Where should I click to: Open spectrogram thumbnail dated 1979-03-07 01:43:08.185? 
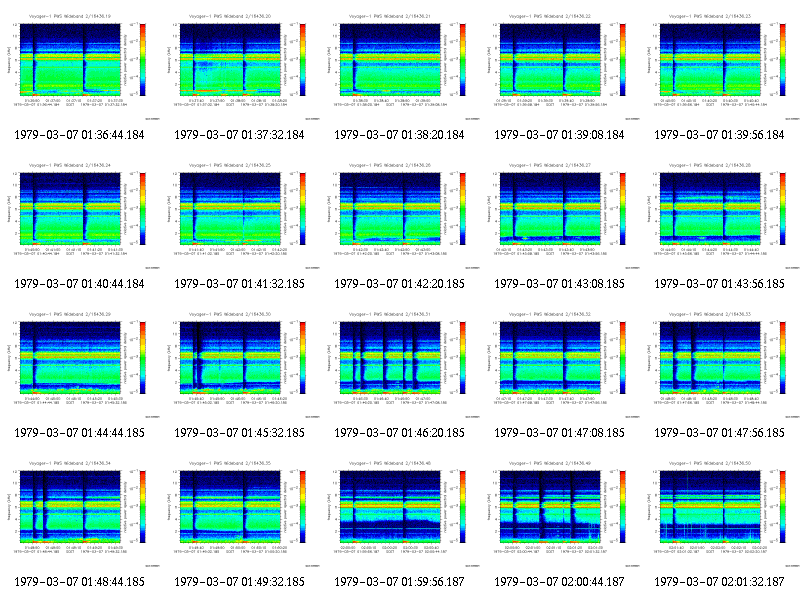click(560, 215)
